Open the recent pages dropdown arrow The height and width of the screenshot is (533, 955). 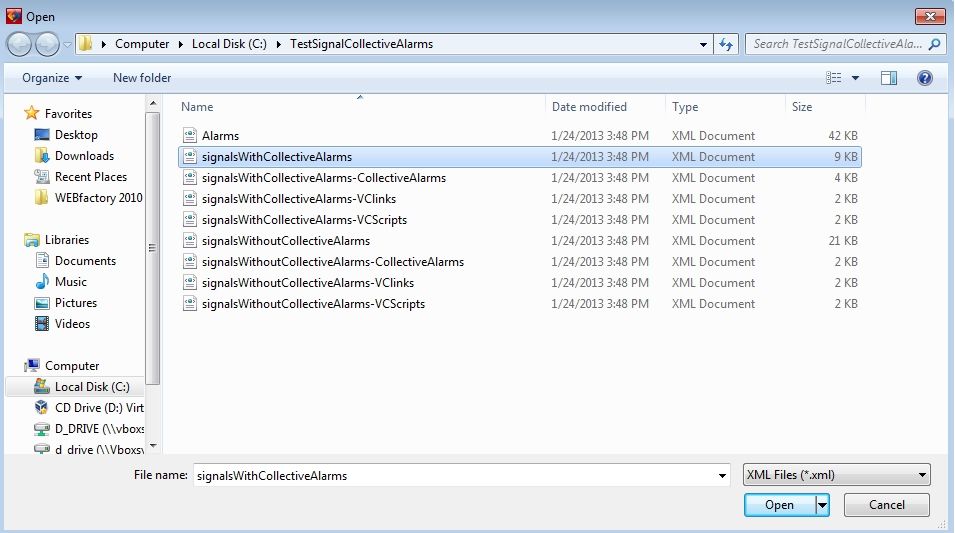click(x=67, y=44)
